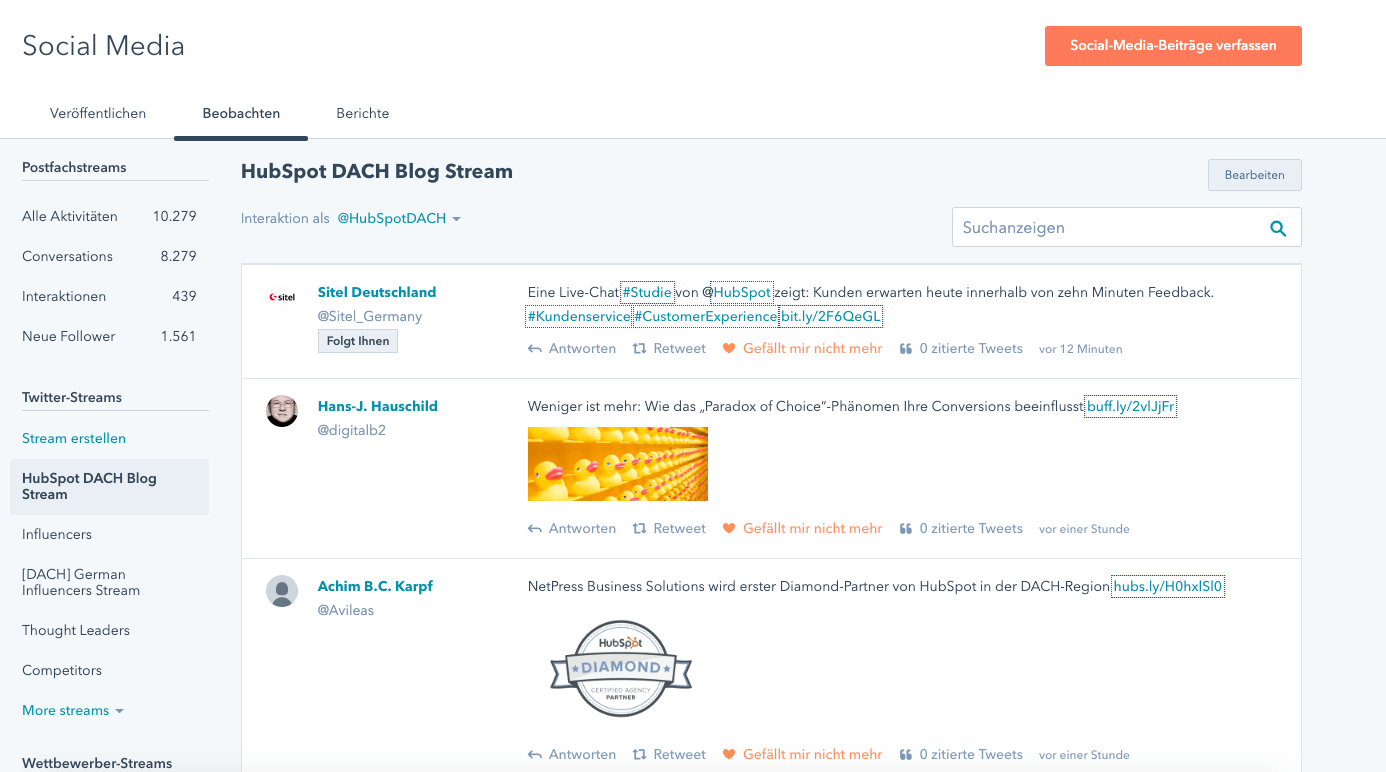Open Interaktionen inbox stream
Image resolution: width=1386 pixels, height=772 pixels.
pyautogui.click(x=109, y=296)
